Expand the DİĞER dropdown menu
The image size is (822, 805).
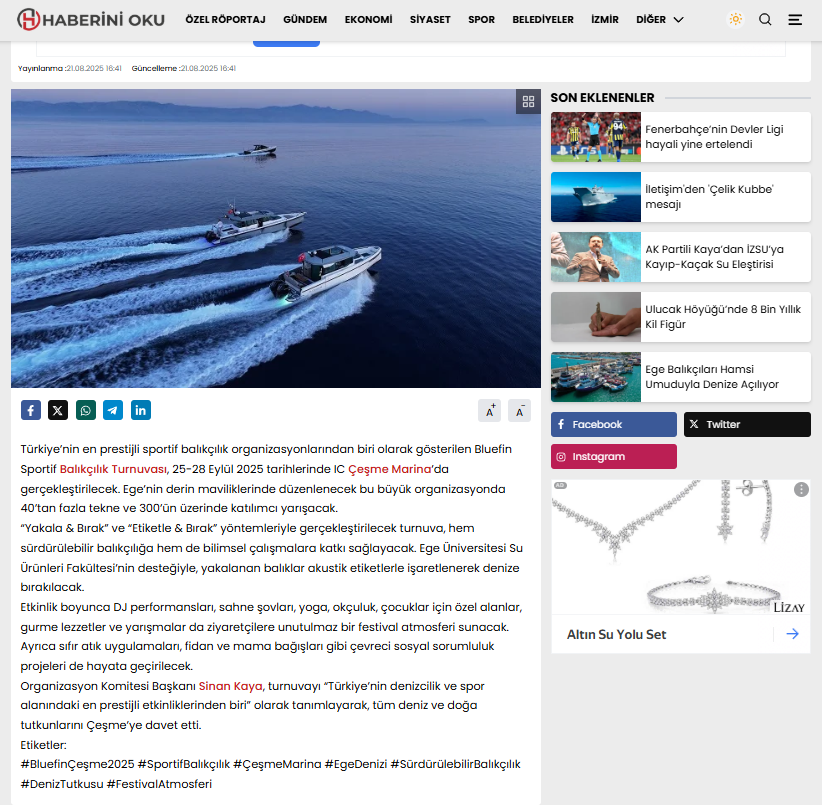tap(659, 19)
